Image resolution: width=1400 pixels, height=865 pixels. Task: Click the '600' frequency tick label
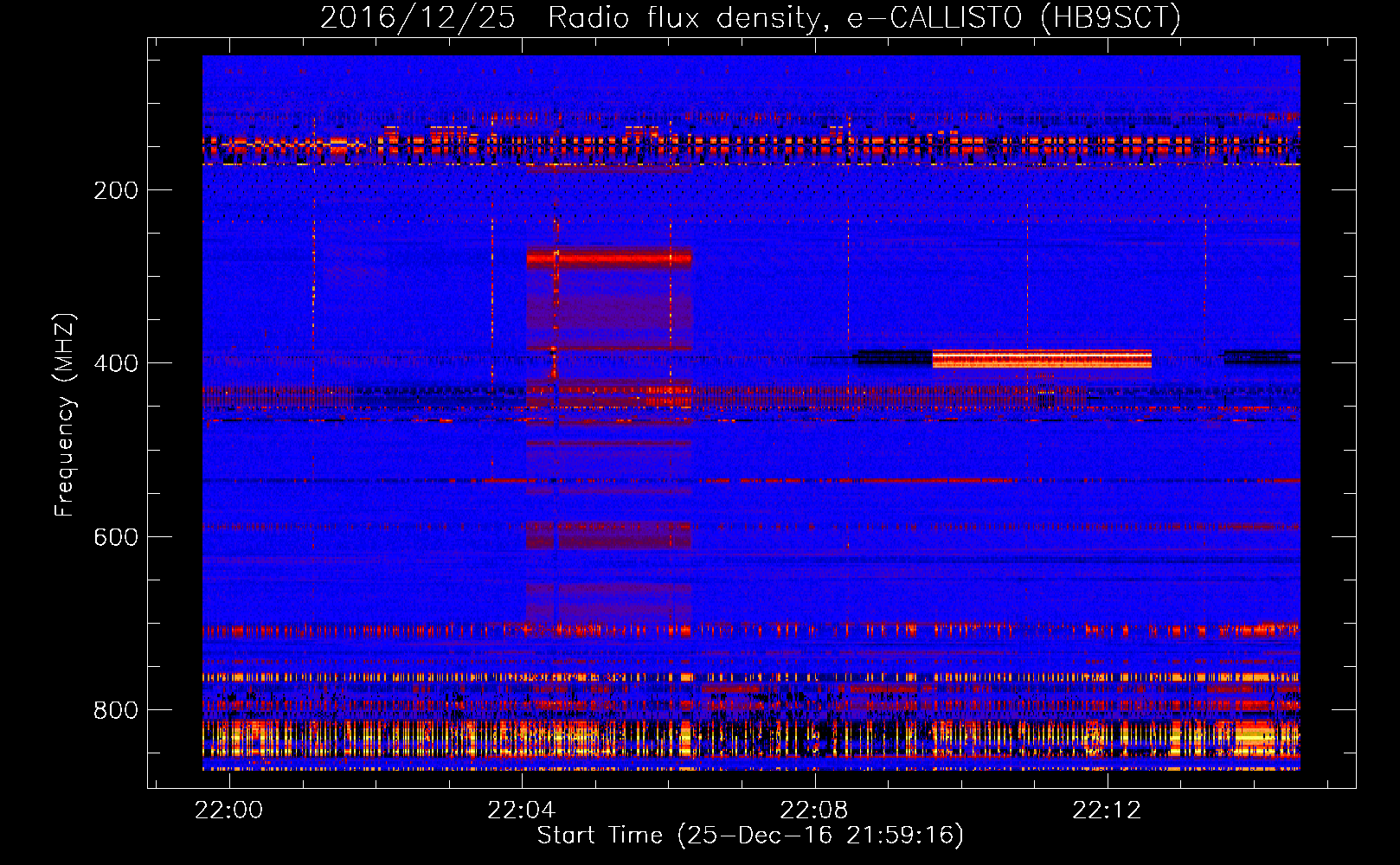[x=116, y=537]
